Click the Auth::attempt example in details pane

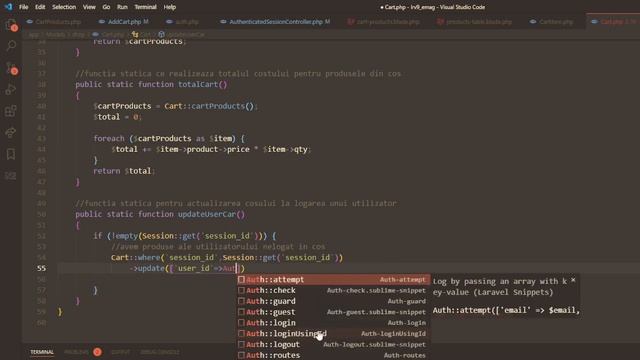[x=506, y=310]
